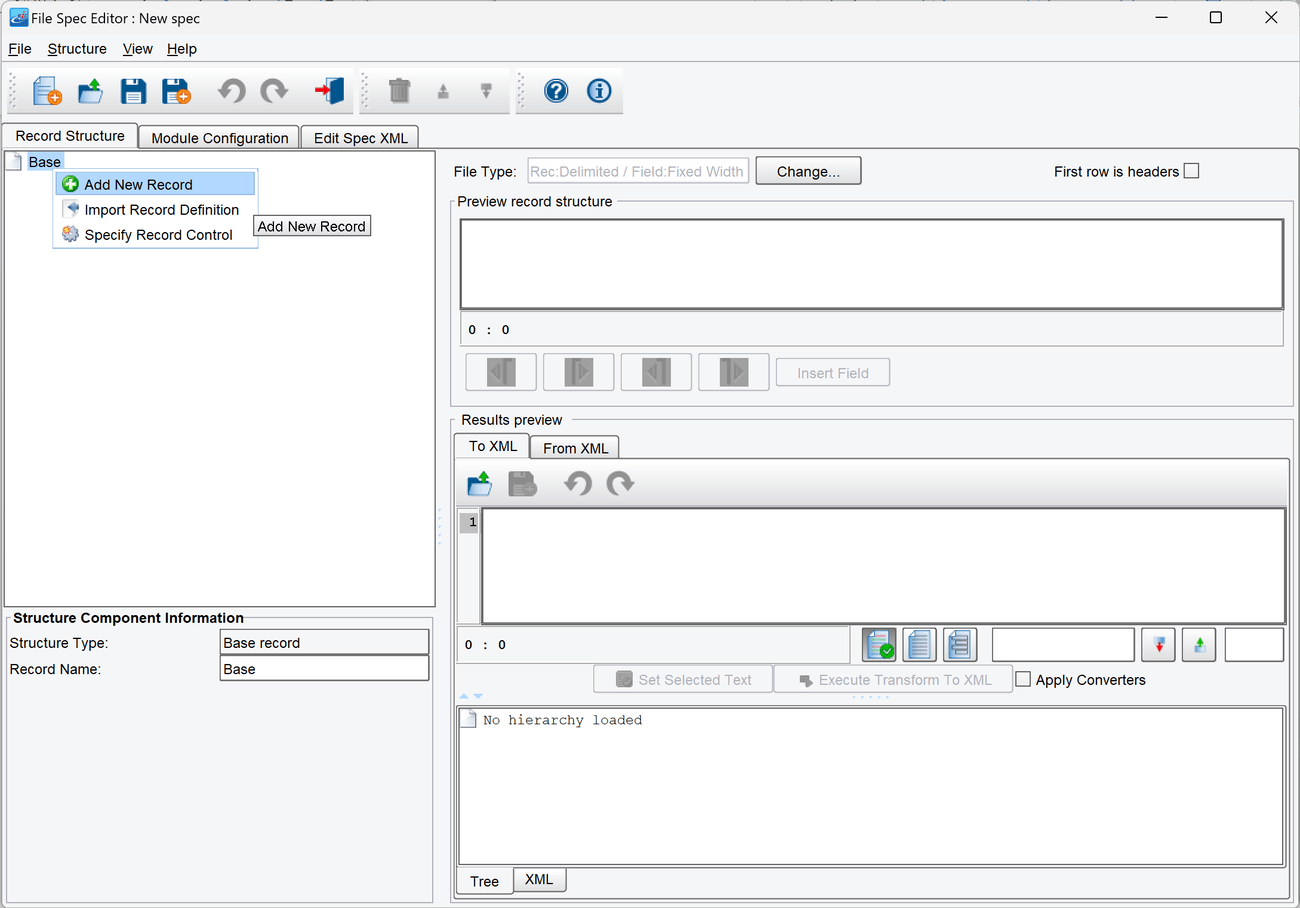Open the Help menu
This screenshot has height=908, width=1300.
(x=182, y=49)
